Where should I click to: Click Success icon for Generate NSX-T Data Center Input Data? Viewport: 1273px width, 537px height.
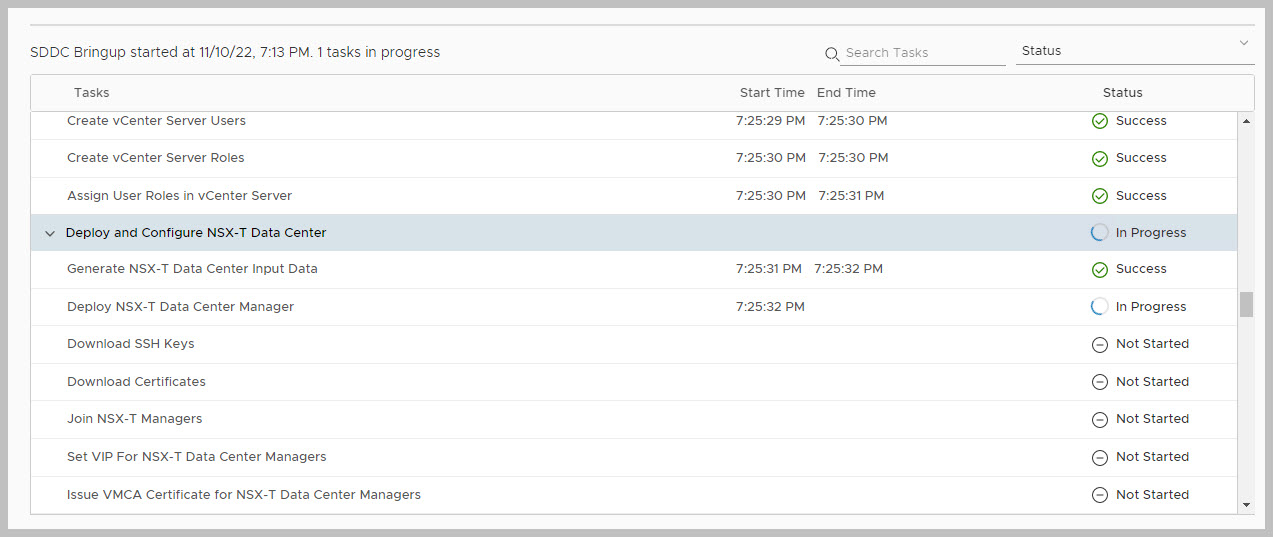point(1099,270)
